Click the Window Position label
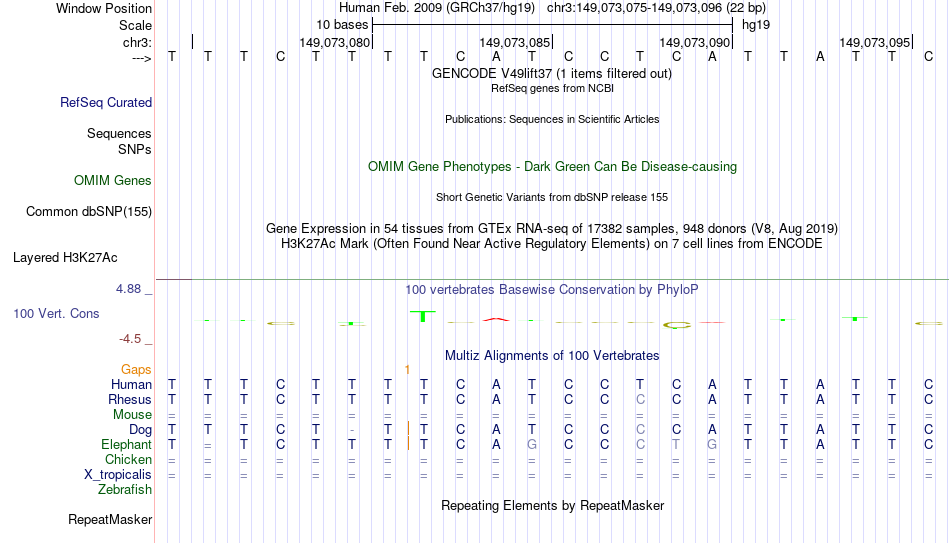The width and height of the screenshot is (950, 543). (104, 8)
